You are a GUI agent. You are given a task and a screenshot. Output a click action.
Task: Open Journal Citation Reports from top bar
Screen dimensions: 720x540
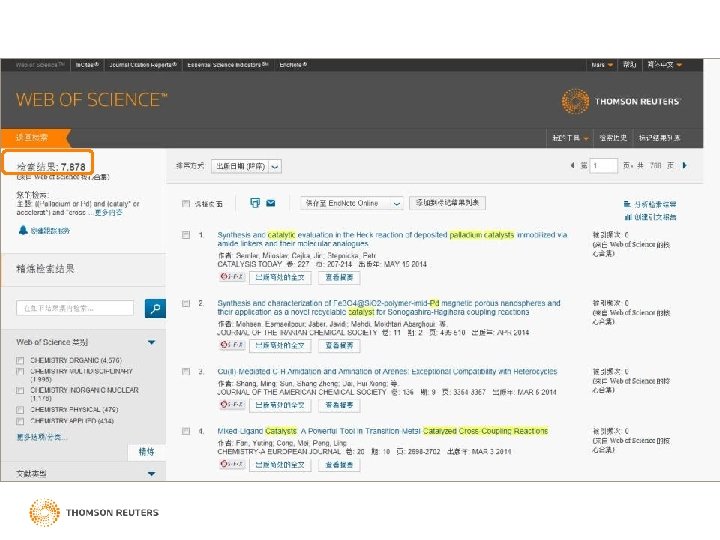[x=143, y=65]
